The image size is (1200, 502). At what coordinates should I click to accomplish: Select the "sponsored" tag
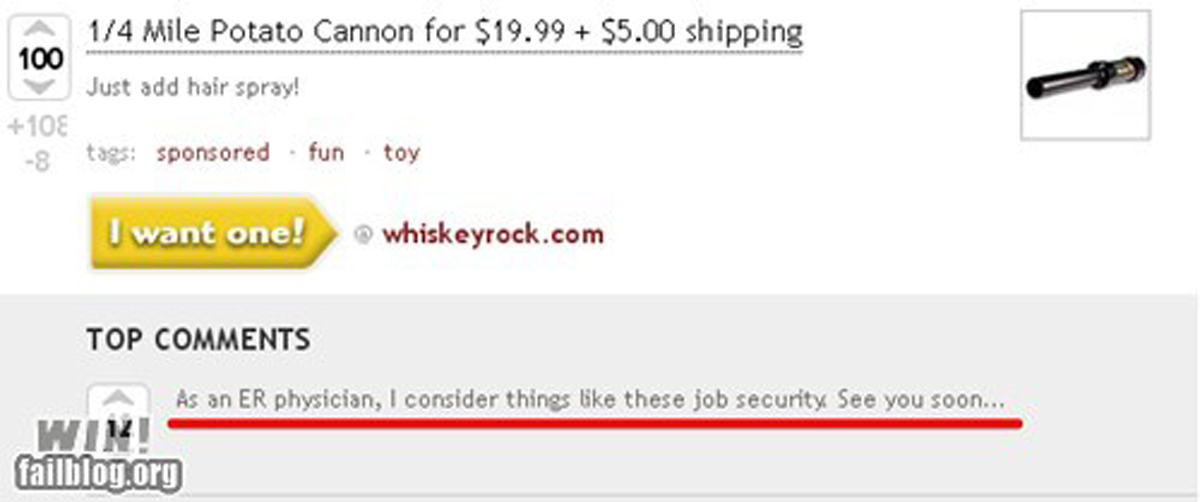pos(212,153)
